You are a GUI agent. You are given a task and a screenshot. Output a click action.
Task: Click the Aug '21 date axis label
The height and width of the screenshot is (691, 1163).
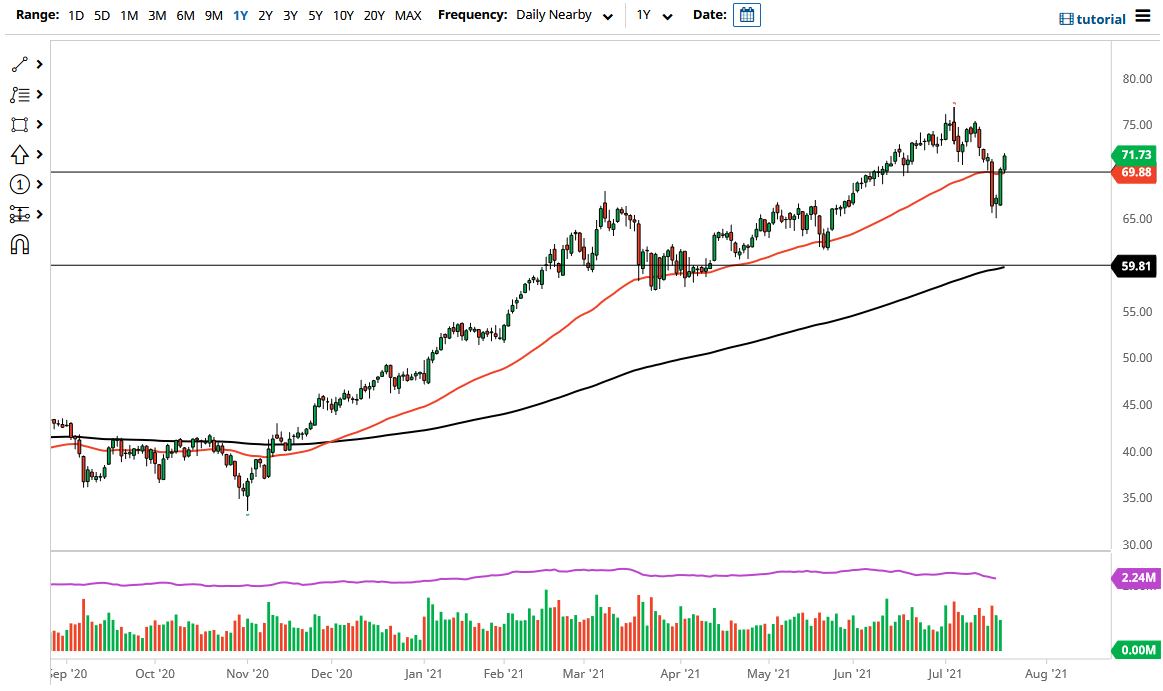click(1046, 674)
